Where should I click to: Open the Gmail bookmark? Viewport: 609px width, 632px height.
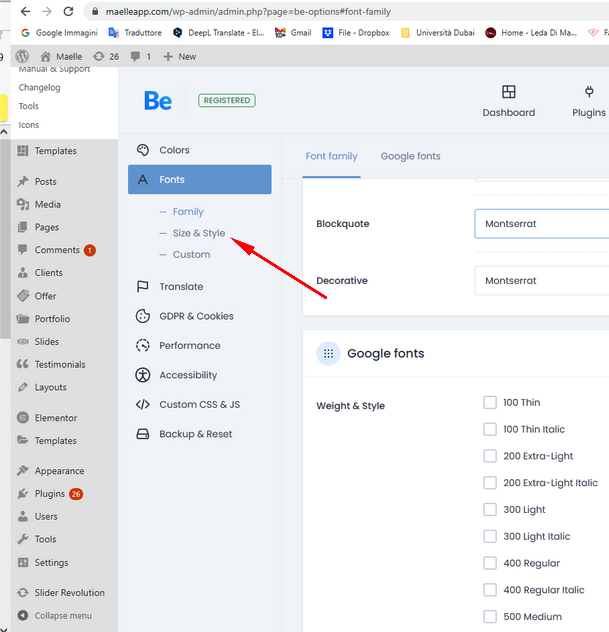[x=293, y=33]
